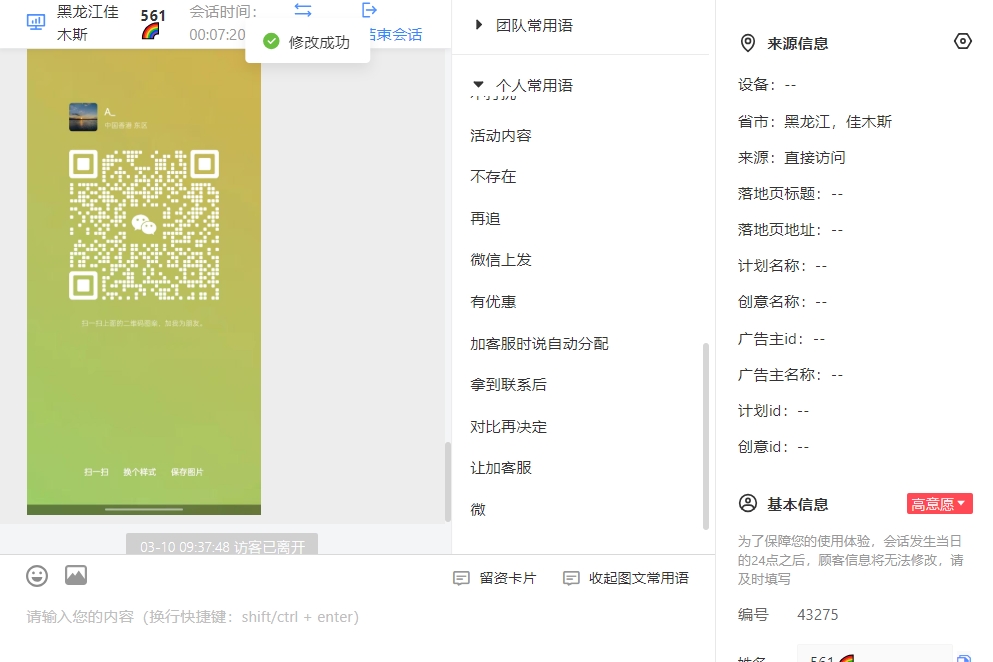Select the 加客服时说自动分配 quick phrase

click(540, 343)
